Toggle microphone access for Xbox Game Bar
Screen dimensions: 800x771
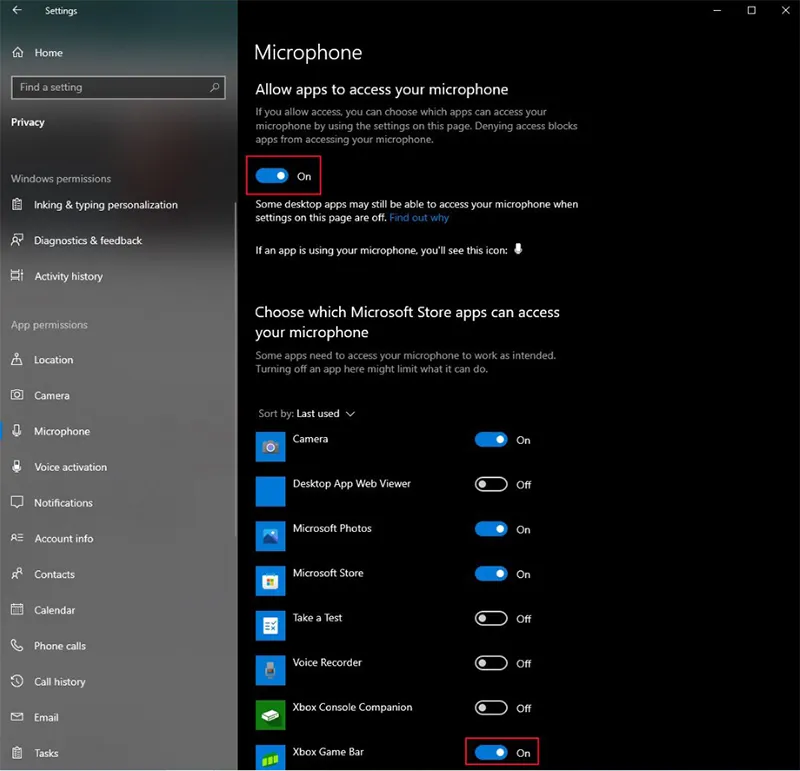tap(491, 752)
